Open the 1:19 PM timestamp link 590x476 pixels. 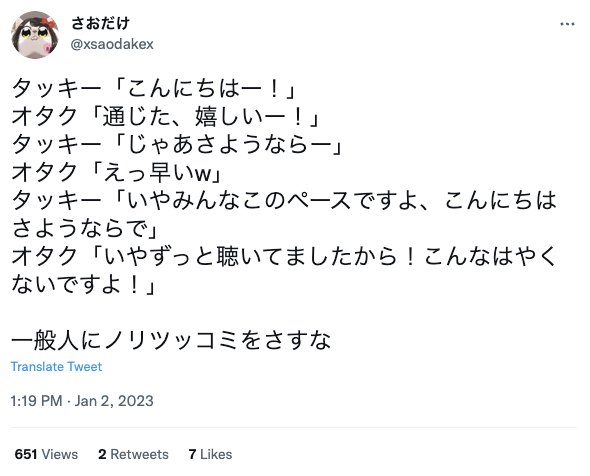36,401
